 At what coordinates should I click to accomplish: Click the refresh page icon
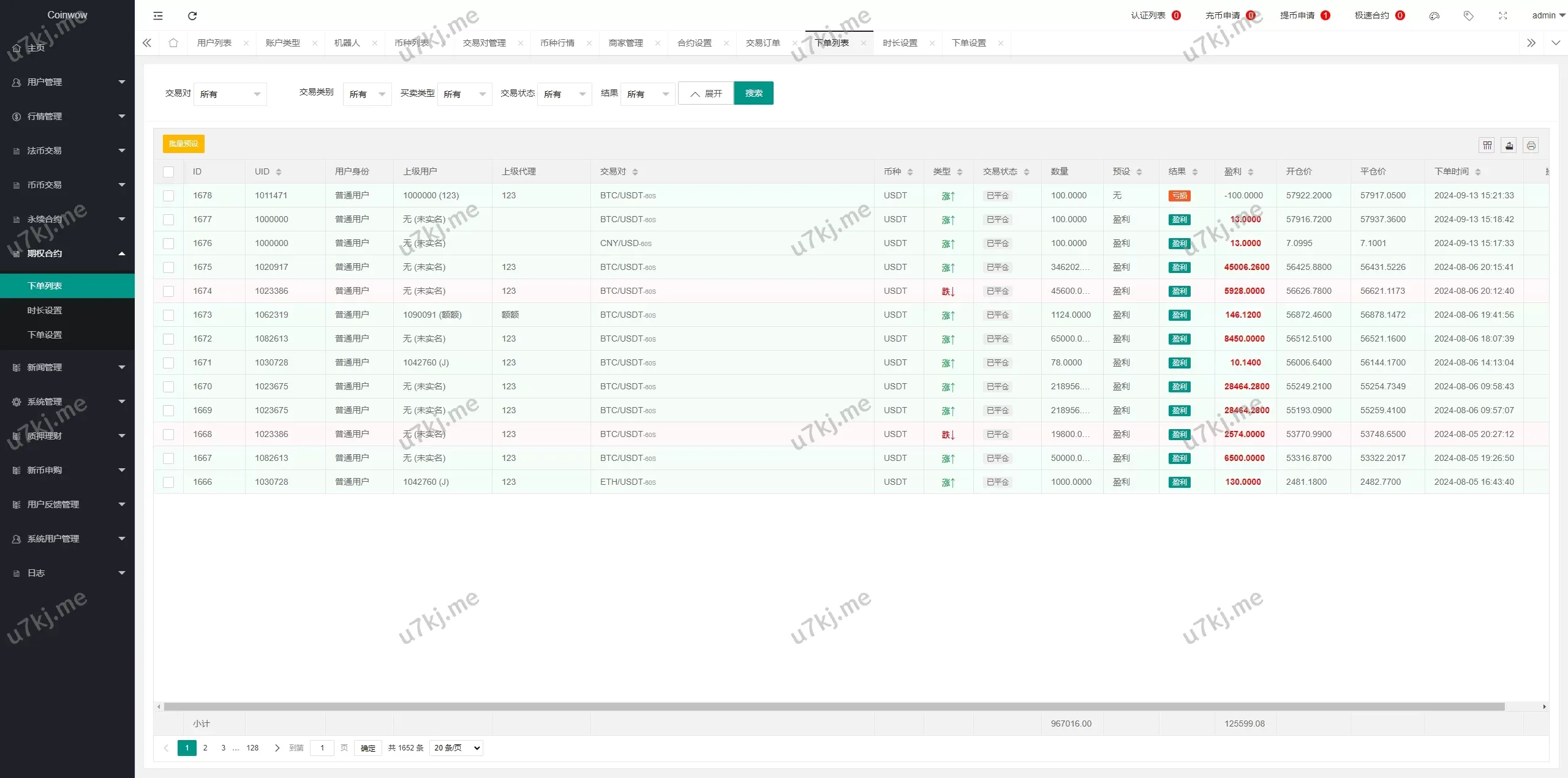pyautogui.click(x=192, y=16)
